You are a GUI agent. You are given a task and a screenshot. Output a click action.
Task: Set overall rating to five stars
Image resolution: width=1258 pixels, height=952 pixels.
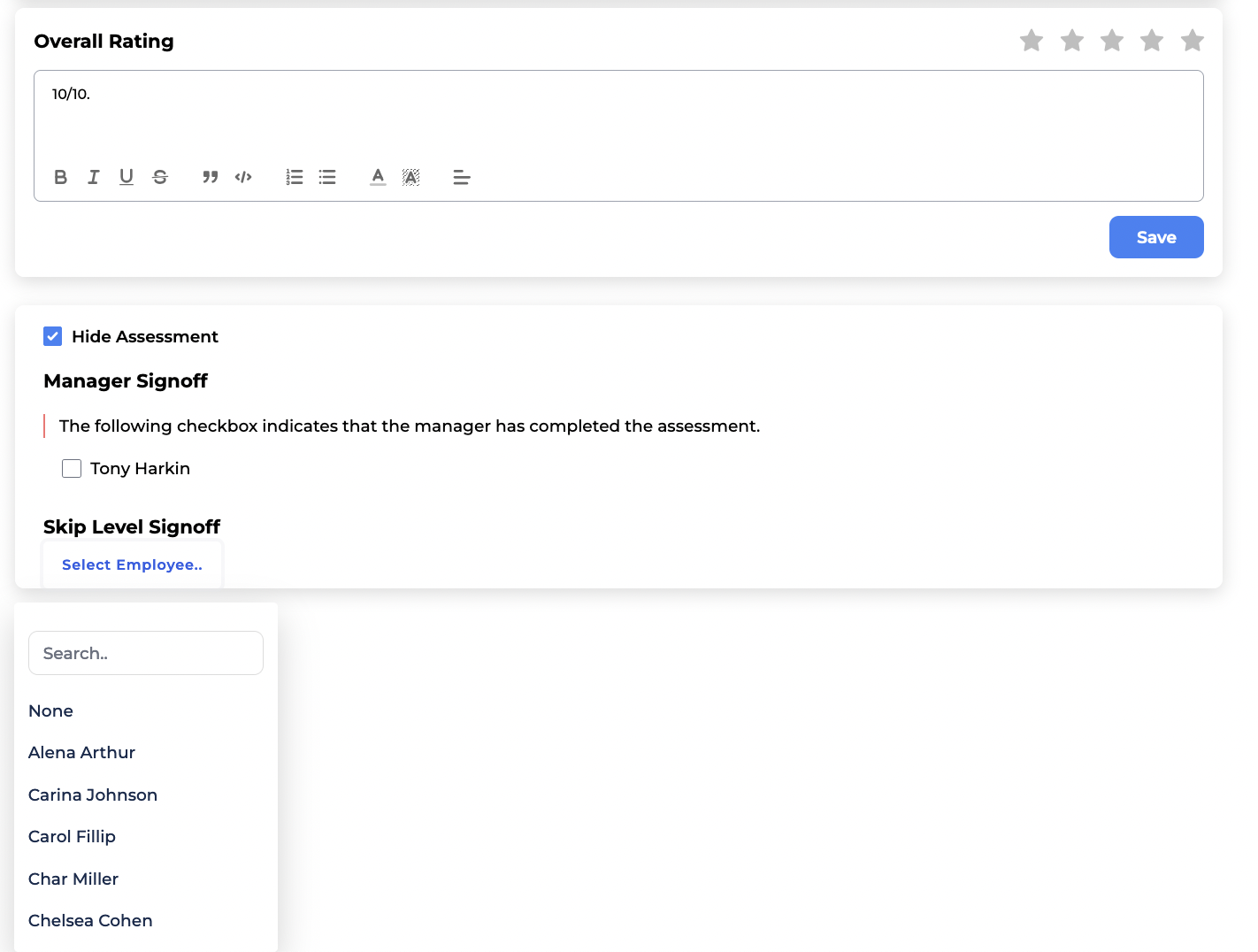pyautogui.click(x=1192, y=41)
